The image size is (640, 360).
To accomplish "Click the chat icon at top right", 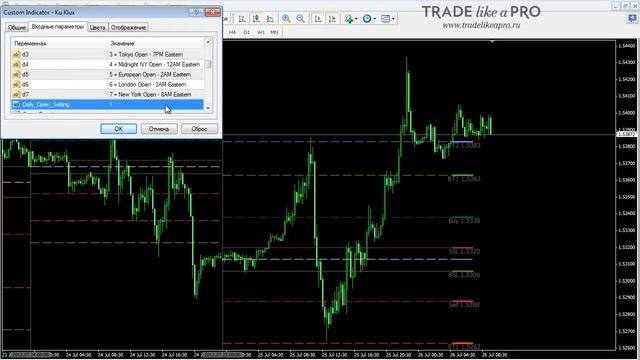I will [x=632, y=18].
